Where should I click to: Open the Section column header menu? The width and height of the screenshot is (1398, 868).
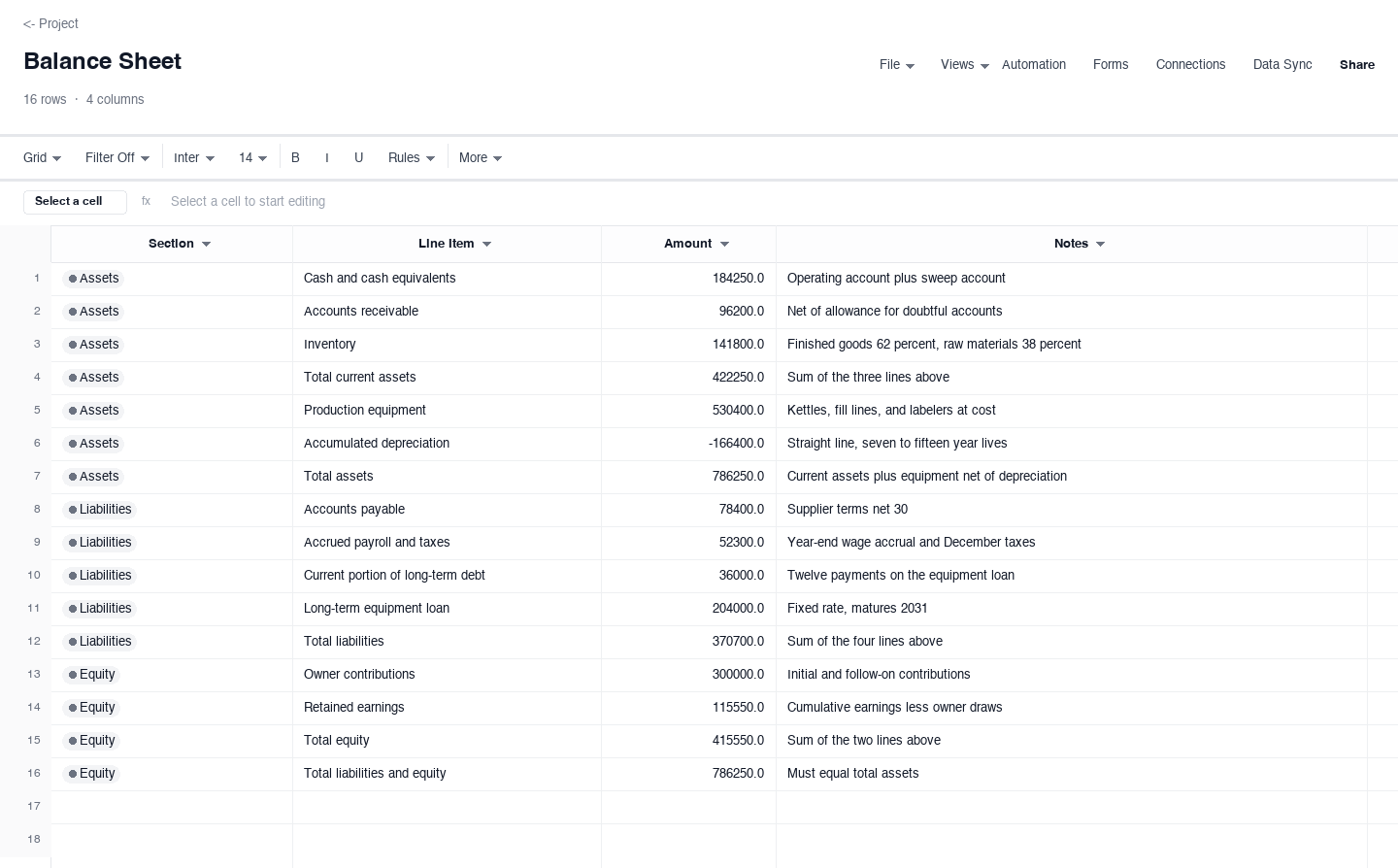point(206,244)
